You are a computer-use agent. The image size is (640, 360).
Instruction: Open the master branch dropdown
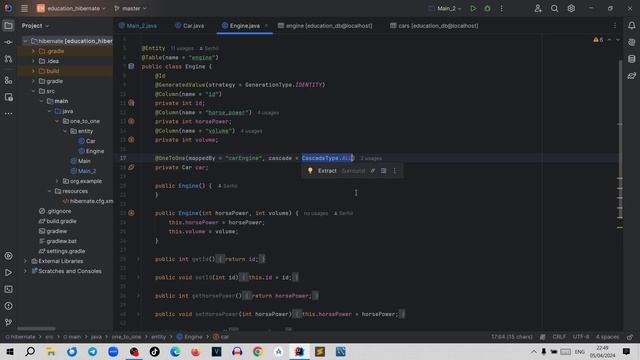pos(130,8)
